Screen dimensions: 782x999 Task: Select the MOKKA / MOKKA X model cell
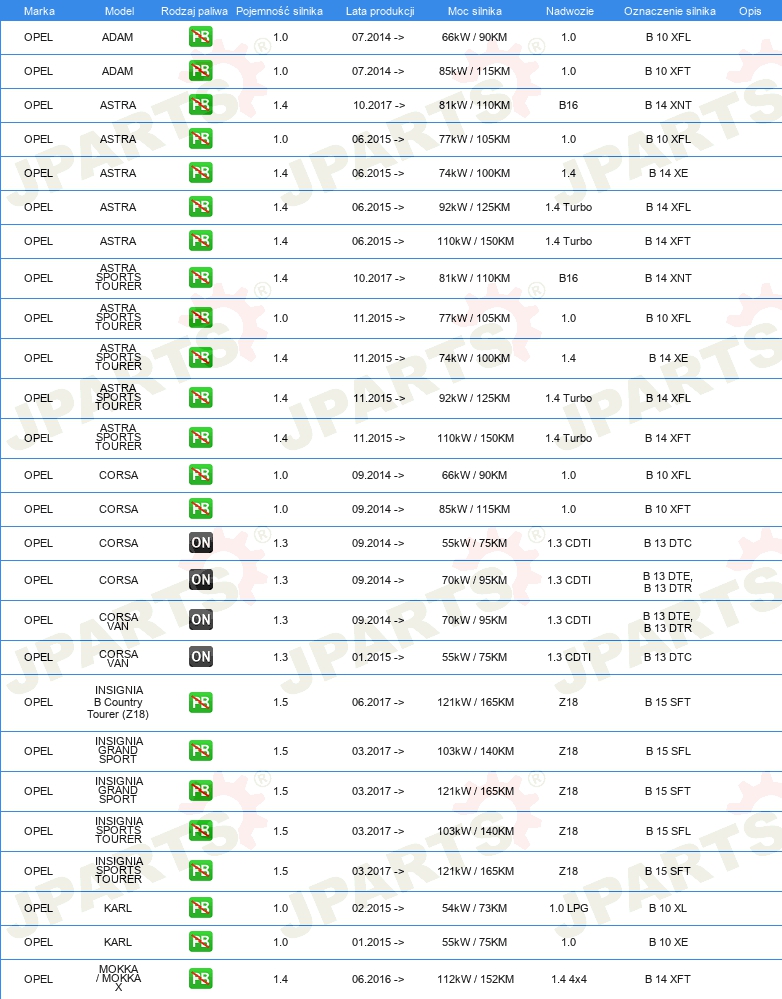click(x=119, y=978)
